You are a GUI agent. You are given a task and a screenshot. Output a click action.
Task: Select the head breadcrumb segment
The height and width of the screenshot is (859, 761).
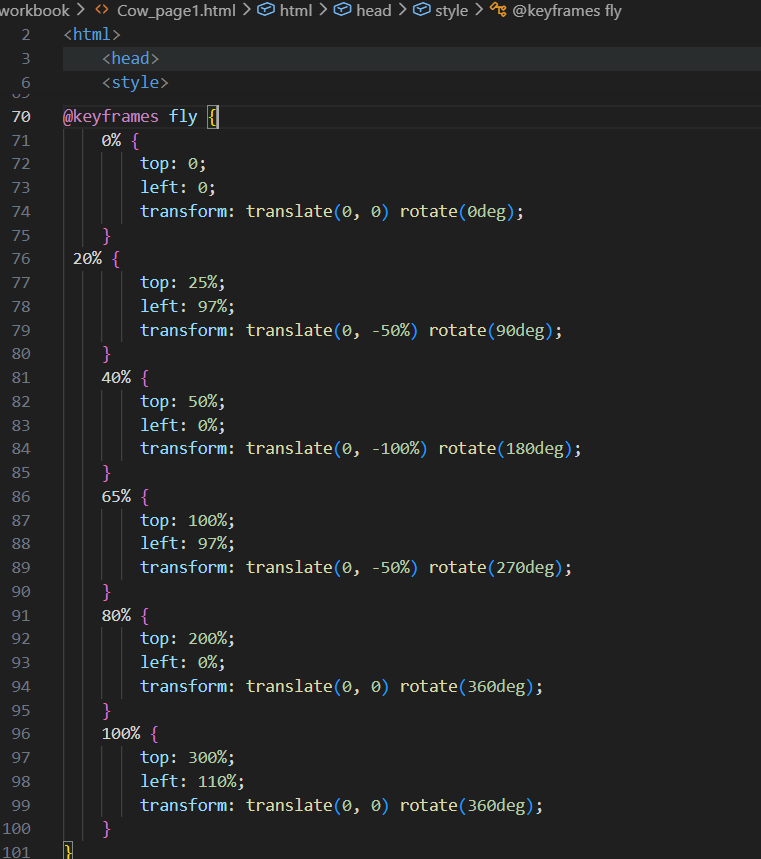(x=374, y=10)
